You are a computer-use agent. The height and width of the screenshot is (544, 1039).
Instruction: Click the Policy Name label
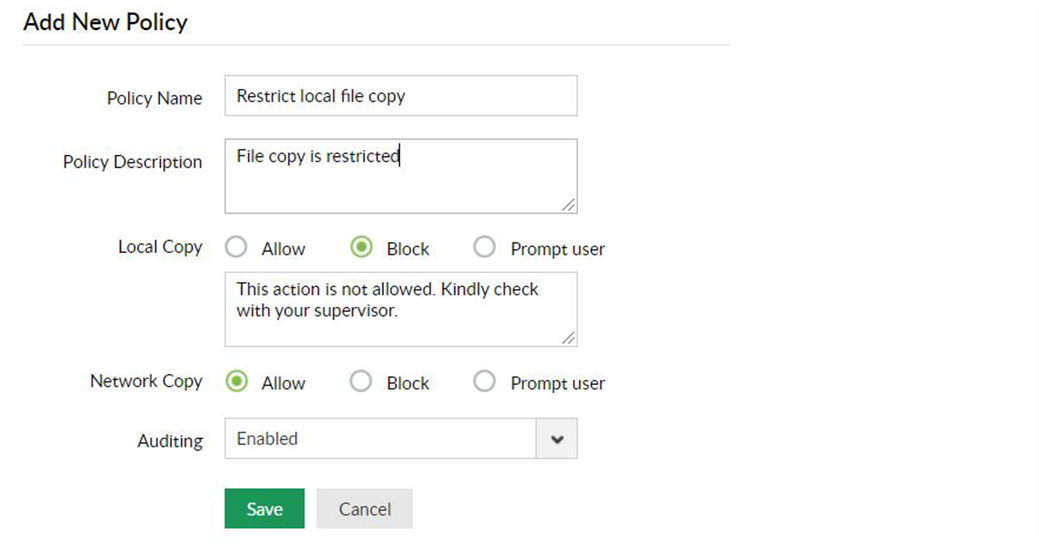[154, 98]
